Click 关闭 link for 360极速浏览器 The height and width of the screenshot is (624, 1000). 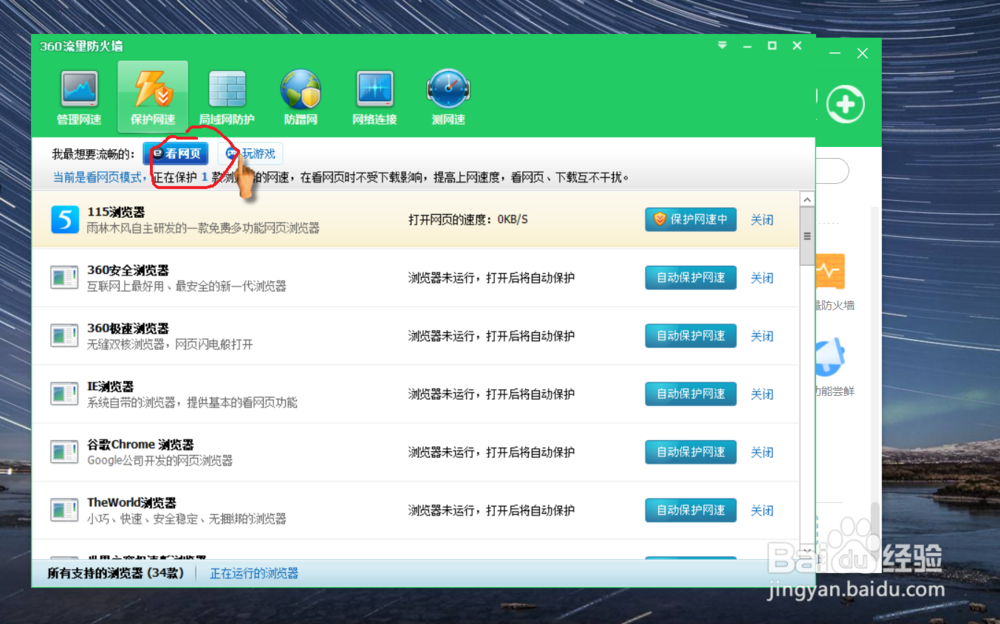(762, 336)
